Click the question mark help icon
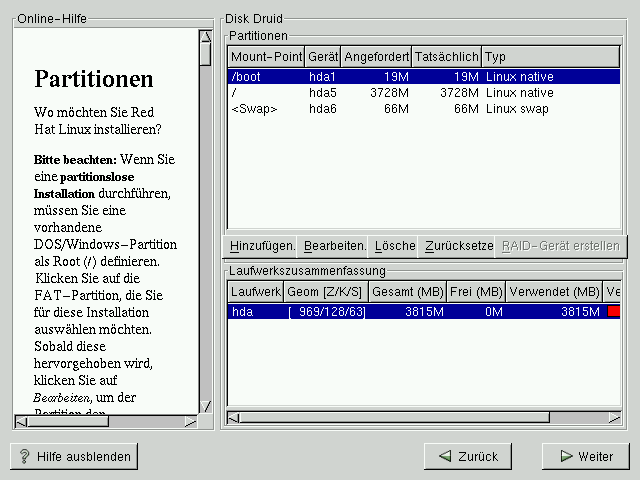This screenshot has width=640, height=480. (24, 456)
